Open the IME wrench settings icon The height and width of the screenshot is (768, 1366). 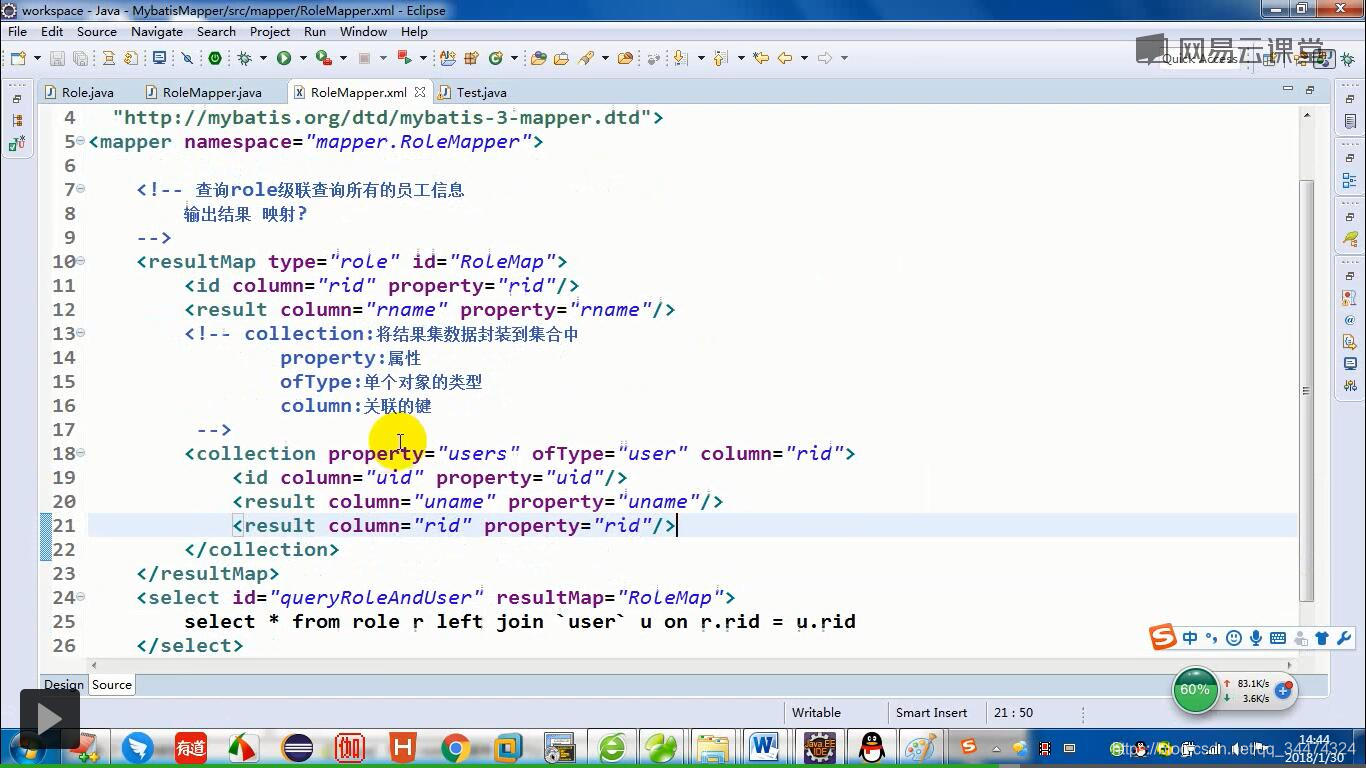(1344, 638)
